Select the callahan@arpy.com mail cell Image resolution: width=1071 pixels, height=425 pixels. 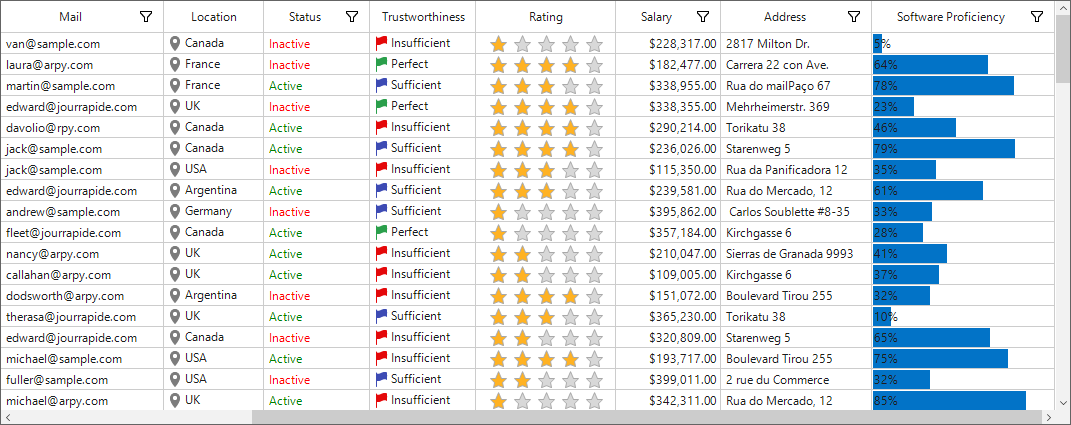pos(82,275)
